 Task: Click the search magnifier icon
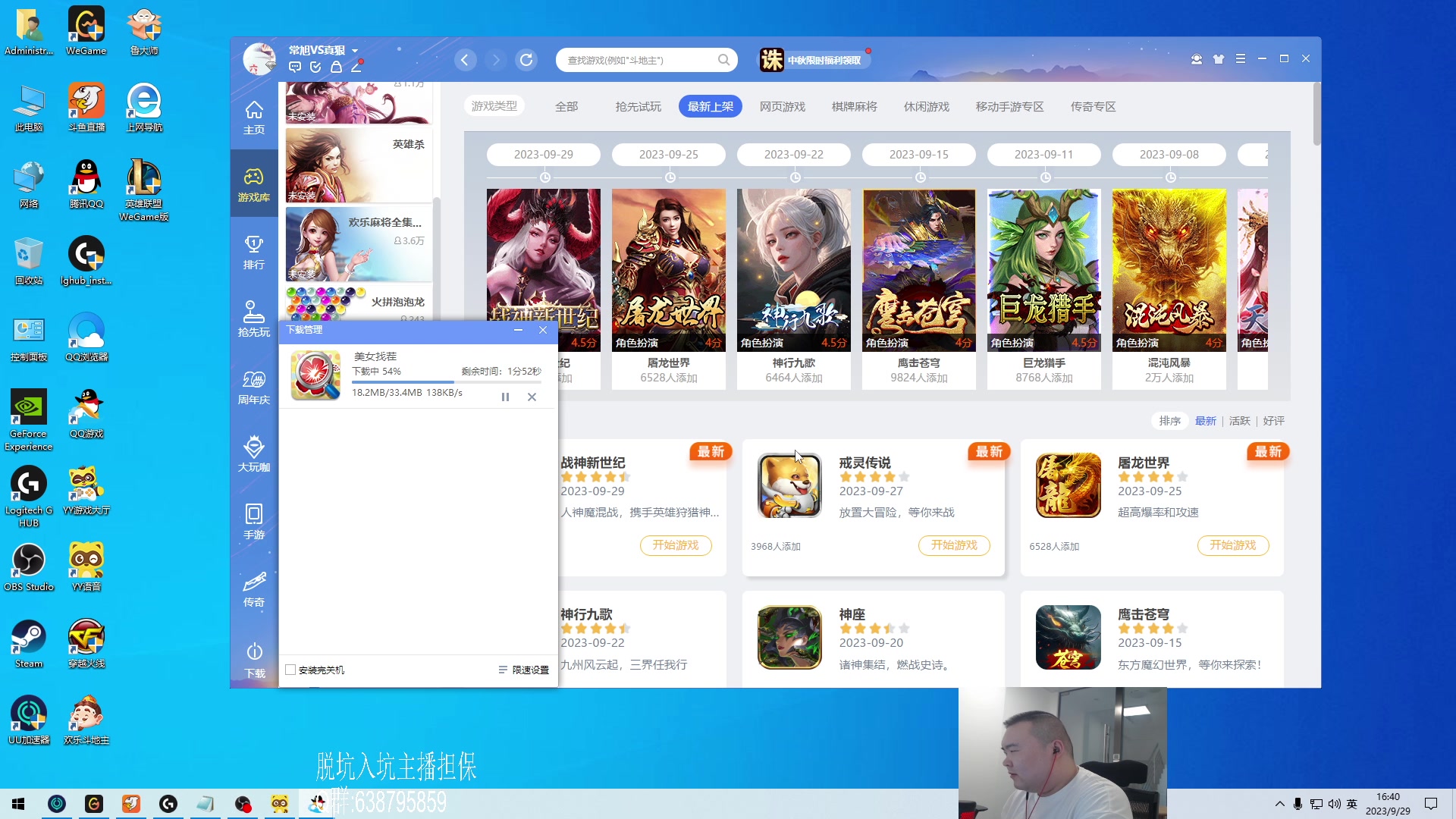coord(724,60)
